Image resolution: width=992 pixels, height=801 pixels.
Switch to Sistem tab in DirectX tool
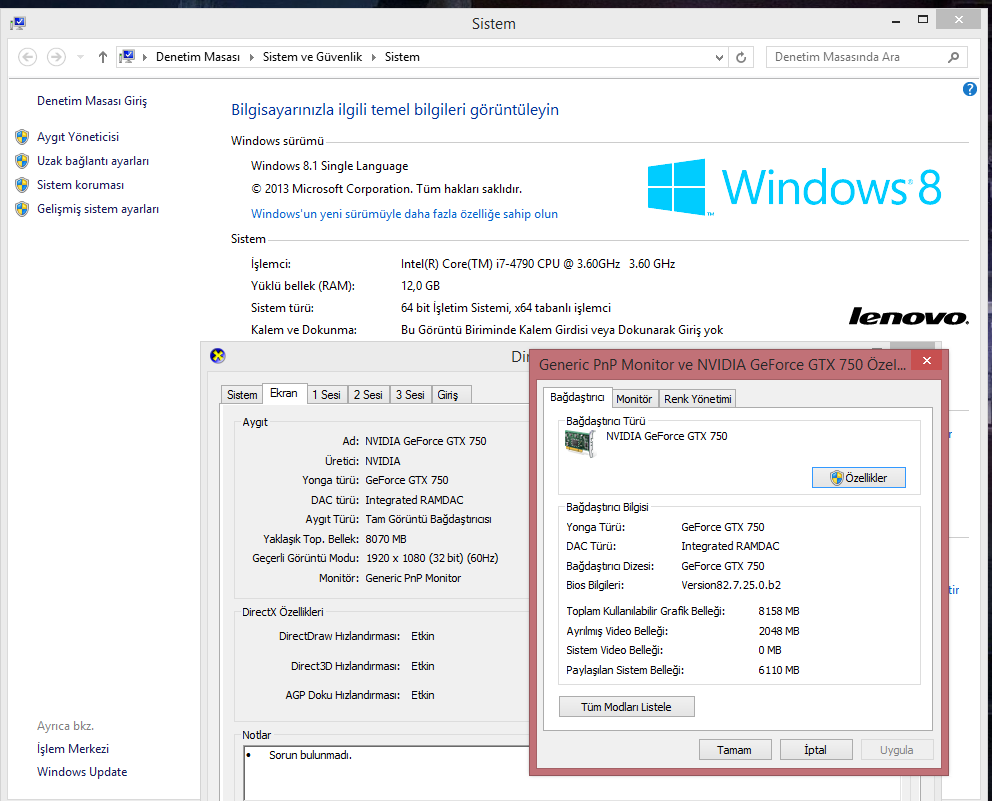(x=242, y=395)
